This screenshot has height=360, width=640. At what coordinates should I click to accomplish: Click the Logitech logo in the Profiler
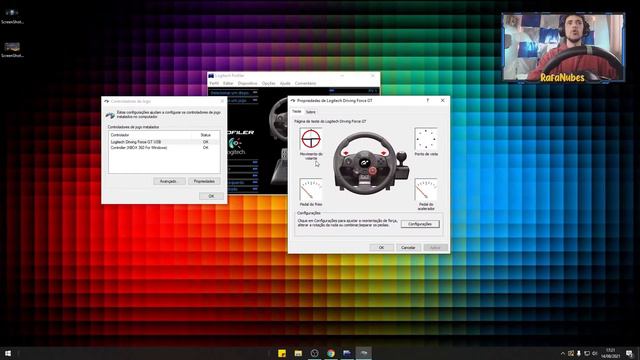236,147
